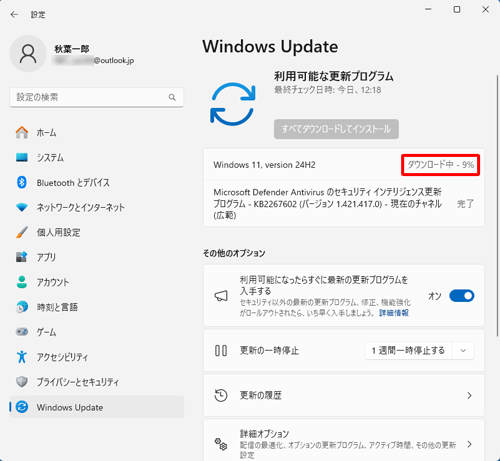Click the network Wi-Fi icon
Image resolution: width=500 pixels, height=461 pixels.
(22, 207)
